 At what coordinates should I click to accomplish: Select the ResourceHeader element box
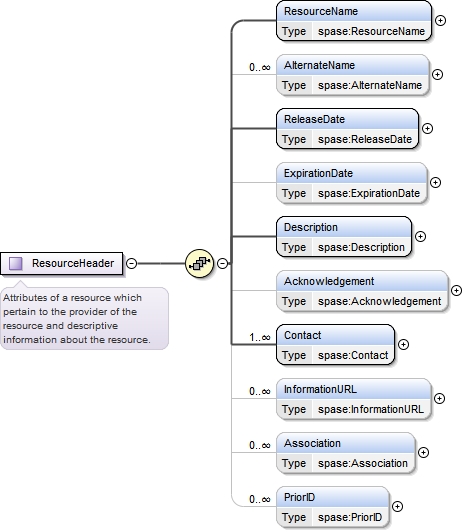point(61,263)
